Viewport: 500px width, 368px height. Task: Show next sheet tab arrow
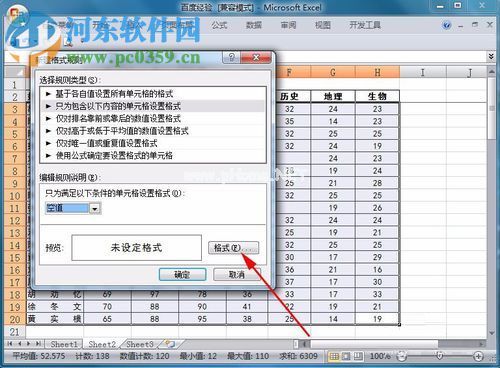[x=29, y=344]
